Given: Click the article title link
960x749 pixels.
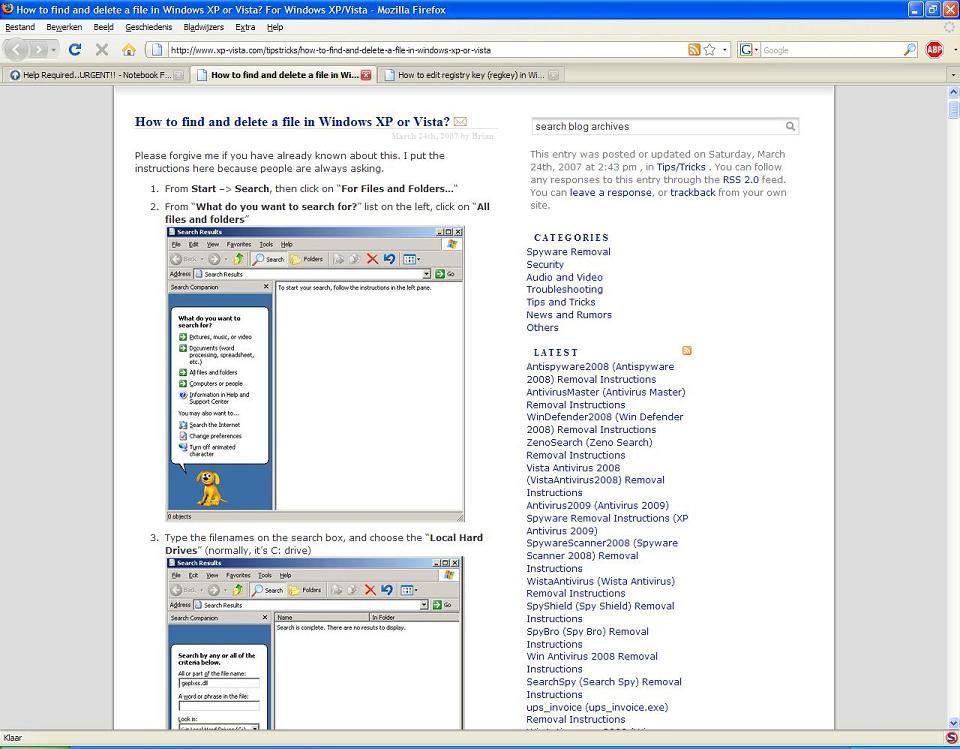Looking at the screenshot, I should 292,121.
